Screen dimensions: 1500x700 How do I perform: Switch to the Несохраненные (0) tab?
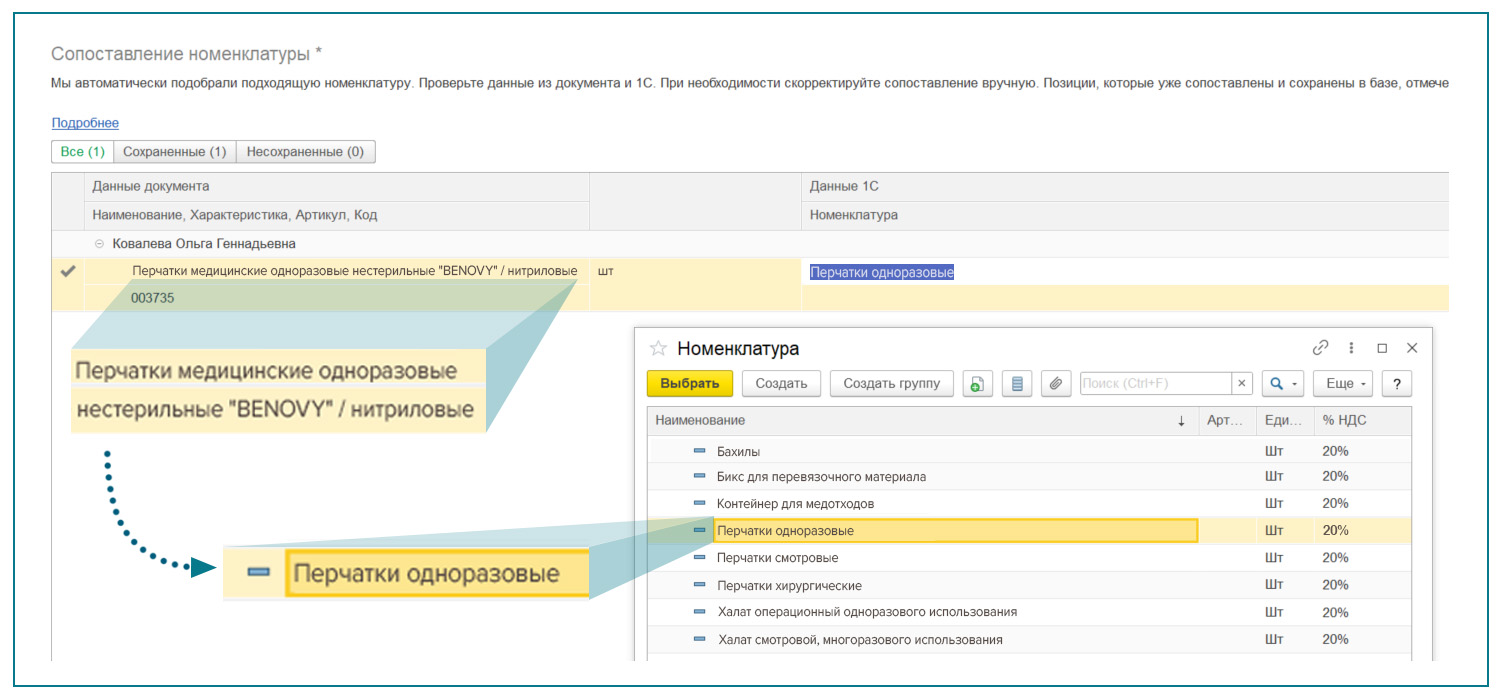[x=305, y=152]
